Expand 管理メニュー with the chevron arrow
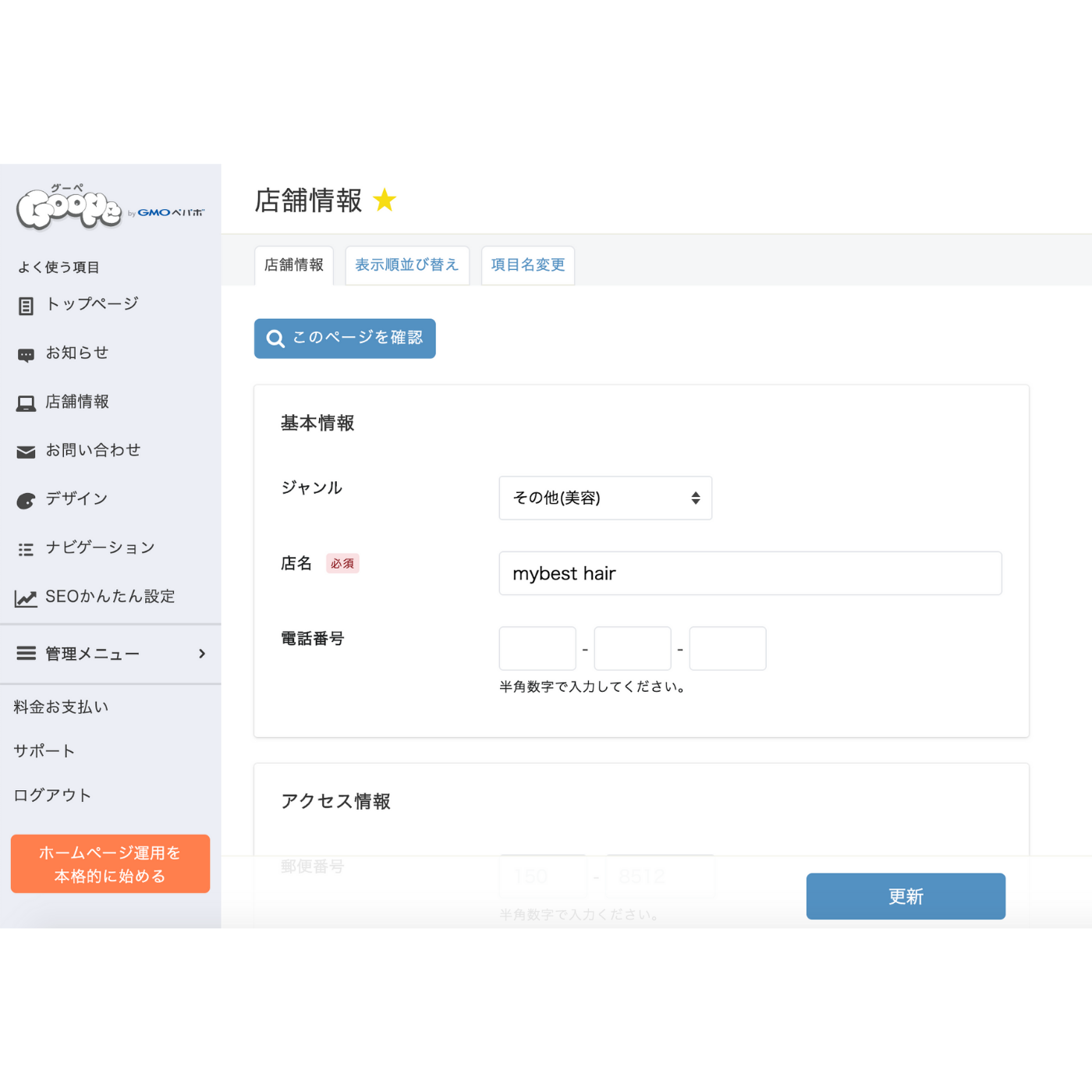1092x1092 pixels. 202,654
